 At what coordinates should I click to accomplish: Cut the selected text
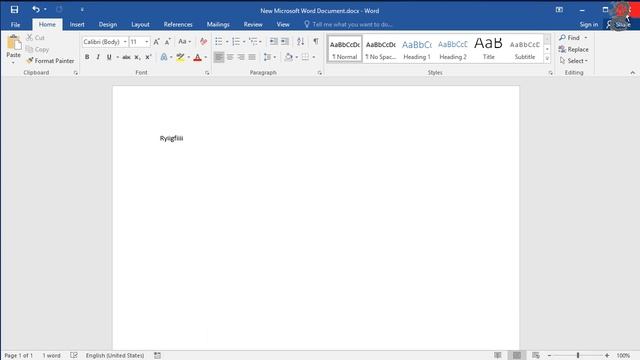pos(36,38)
